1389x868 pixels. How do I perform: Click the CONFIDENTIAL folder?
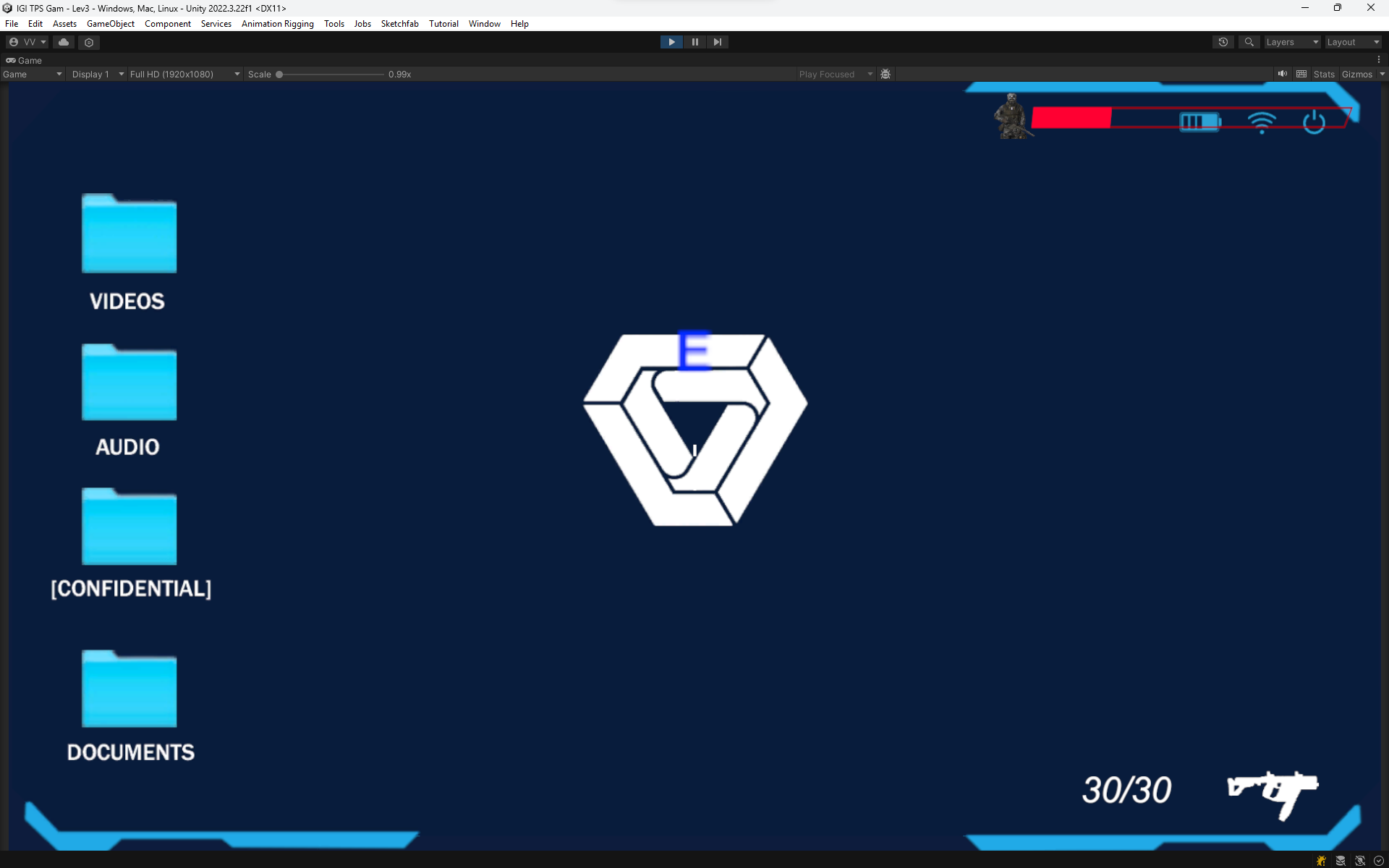[129, 527]
